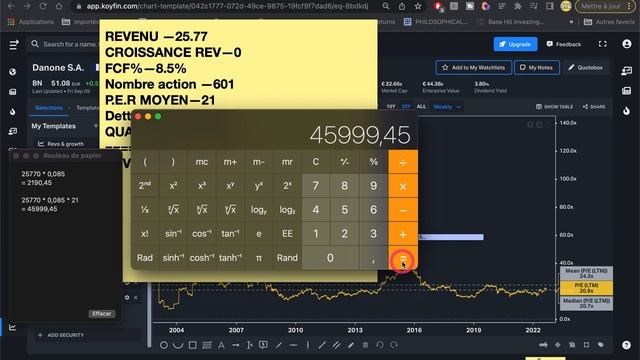Click the calculator Rad key
This screenshot has width=640, height=360.
[x=145, y=258]
